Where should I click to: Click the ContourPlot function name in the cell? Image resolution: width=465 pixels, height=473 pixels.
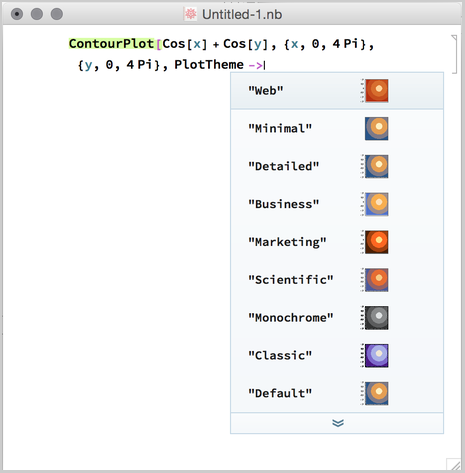[x=111, y=44]
